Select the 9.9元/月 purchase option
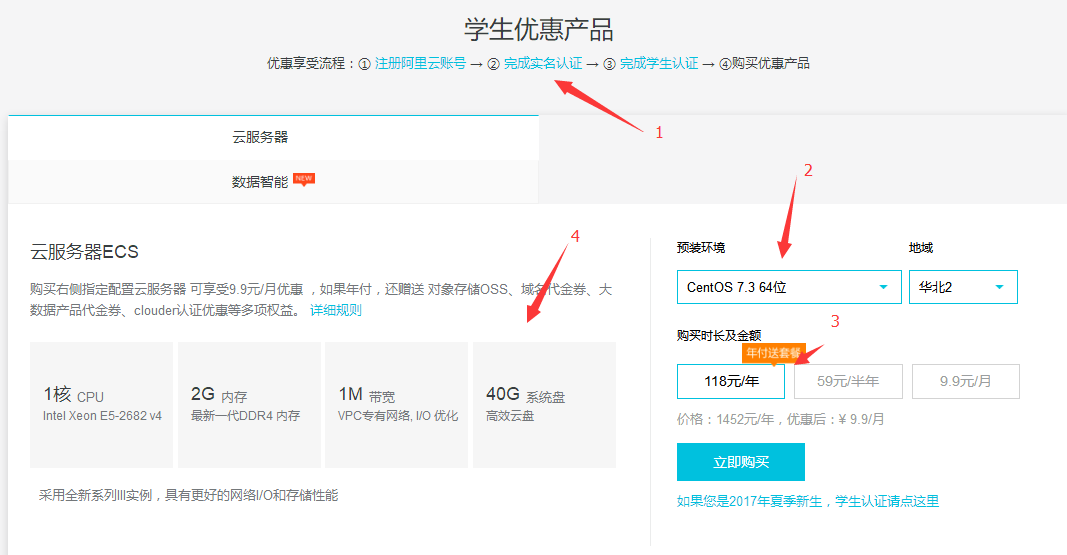 (966, 382)
